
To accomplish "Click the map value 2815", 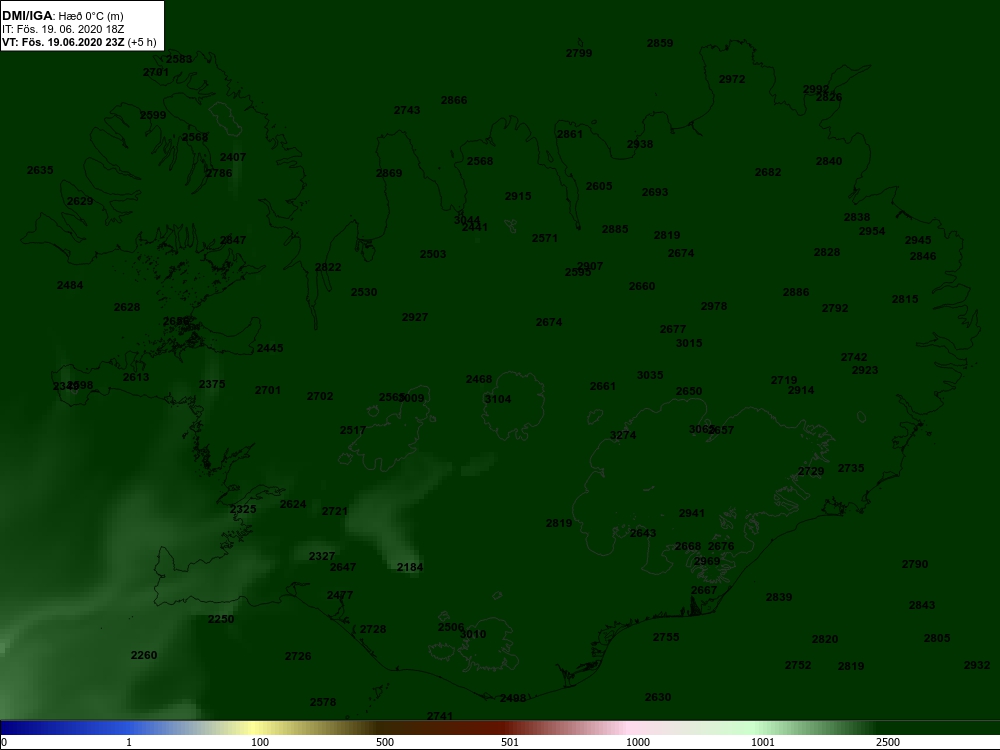I will (905, 299).
